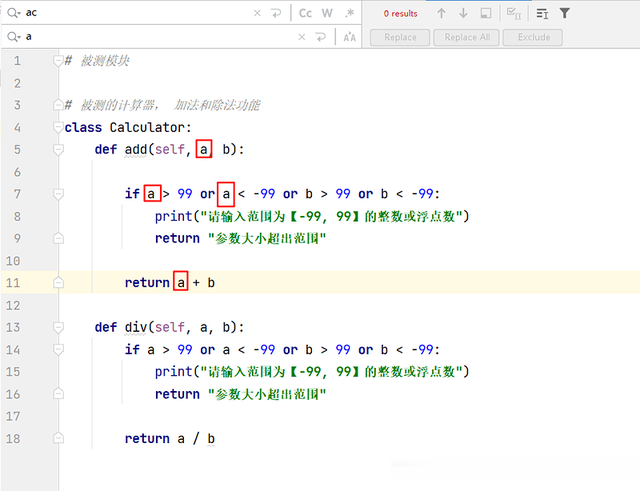The width and height of the screenshot is (640, 491).
Task: Toggle Preserve Case (A'A) option
Action: pos(349,37)
